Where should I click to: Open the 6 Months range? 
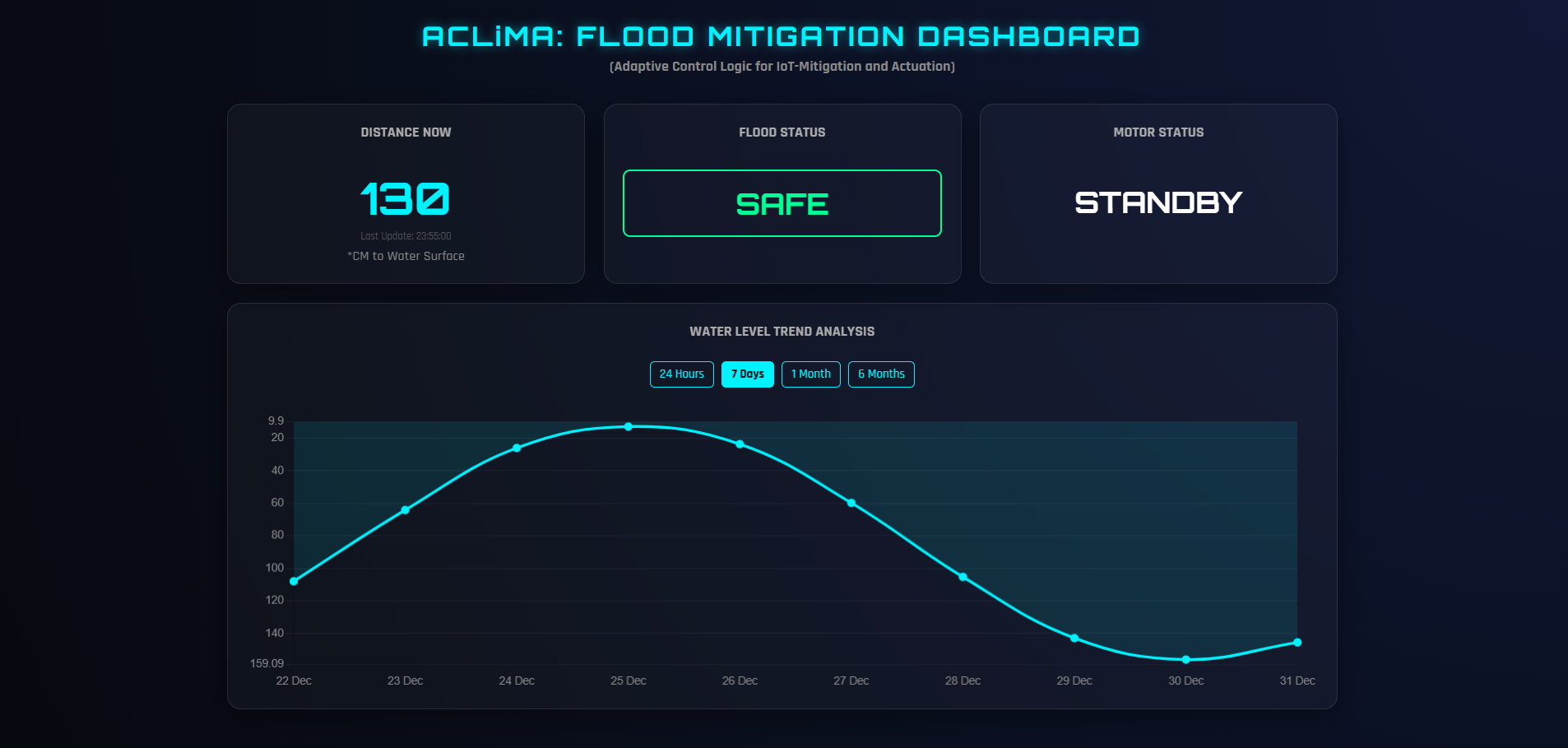point(880,374)
